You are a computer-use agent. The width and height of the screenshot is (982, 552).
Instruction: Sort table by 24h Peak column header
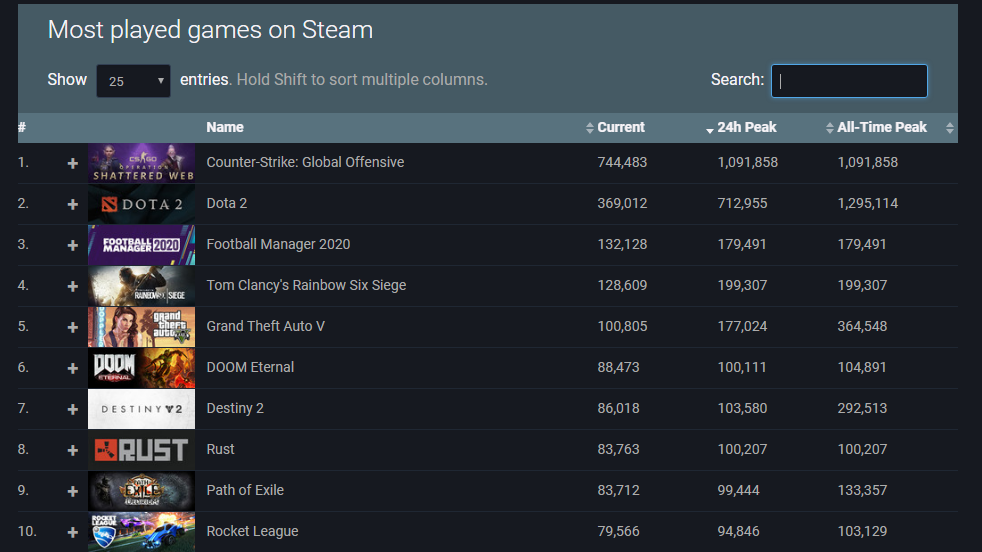[747, 127]
